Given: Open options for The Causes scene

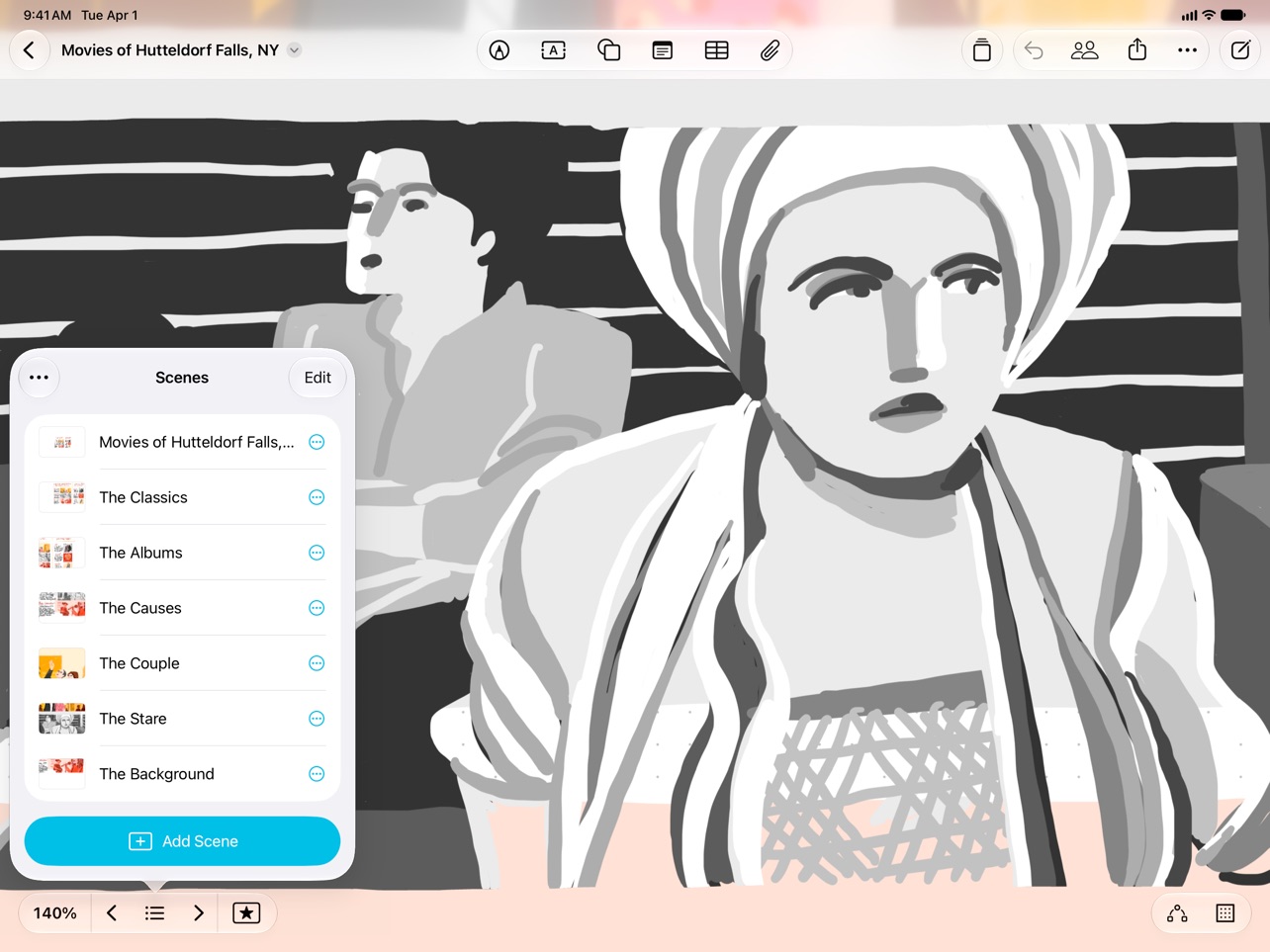Looking at the screenshot, I should (x=317, y=608).
